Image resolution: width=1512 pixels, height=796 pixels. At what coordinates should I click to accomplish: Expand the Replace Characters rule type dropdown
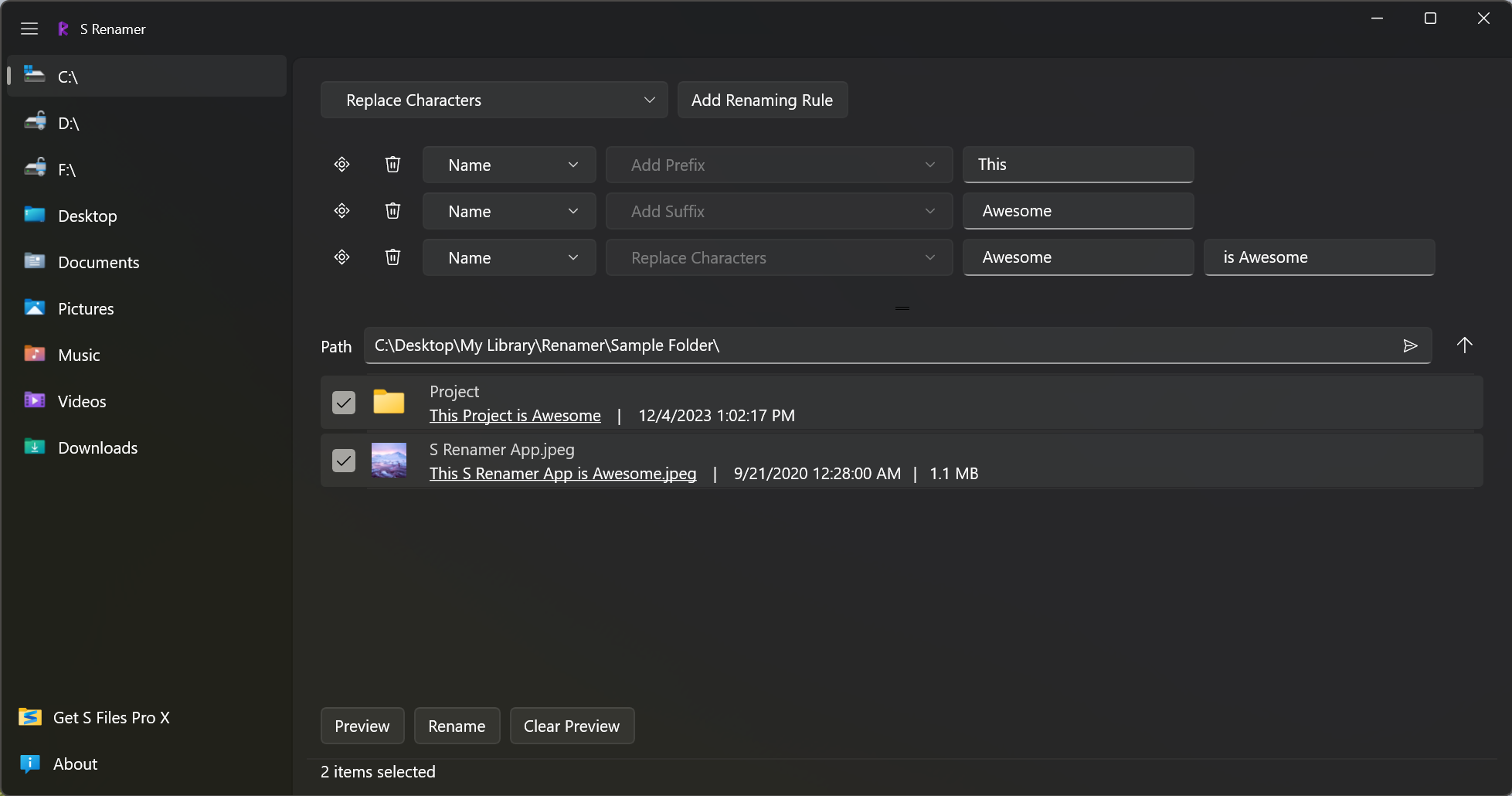pyautogui.click(x=494, y=100)
